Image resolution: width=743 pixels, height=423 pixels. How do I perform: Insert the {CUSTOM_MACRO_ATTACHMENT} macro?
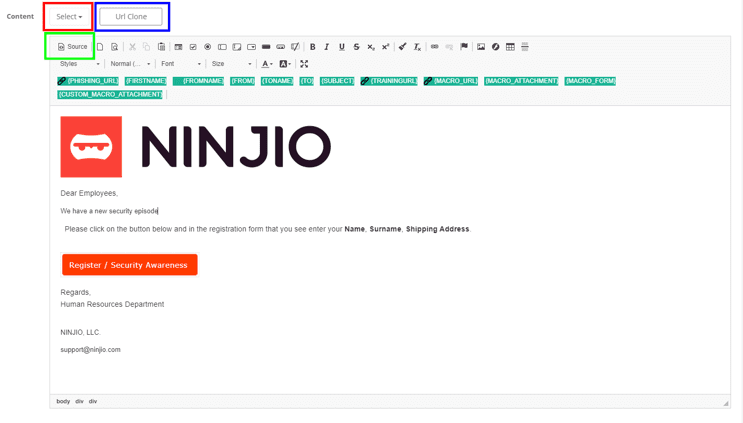tap(110, 94)
